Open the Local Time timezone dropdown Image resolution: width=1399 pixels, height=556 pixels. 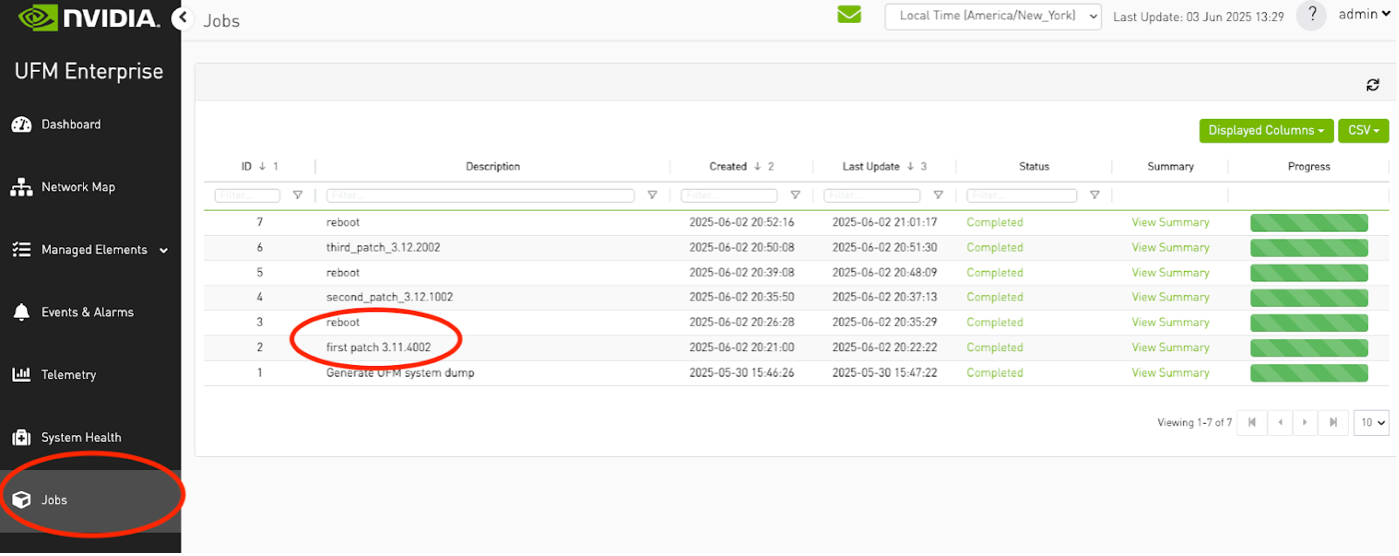992,16
